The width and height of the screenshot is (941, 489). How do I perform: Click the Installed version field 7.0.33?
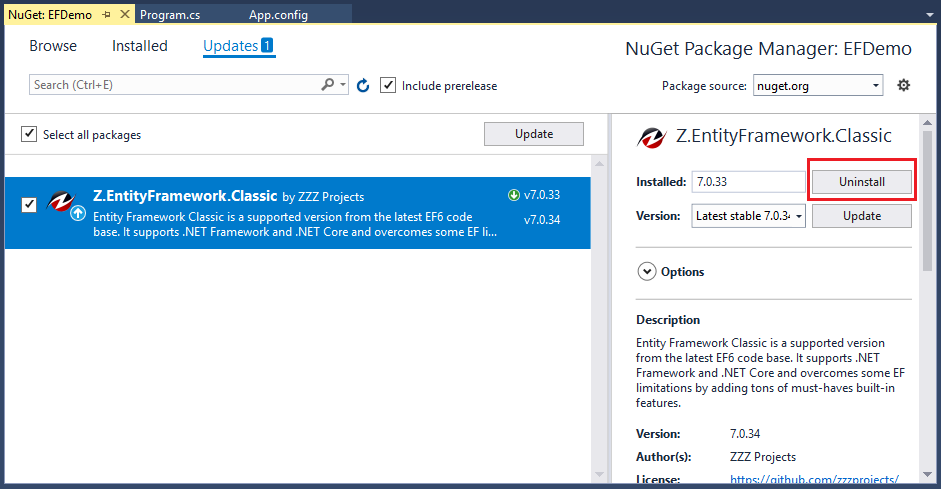point(748,182)
